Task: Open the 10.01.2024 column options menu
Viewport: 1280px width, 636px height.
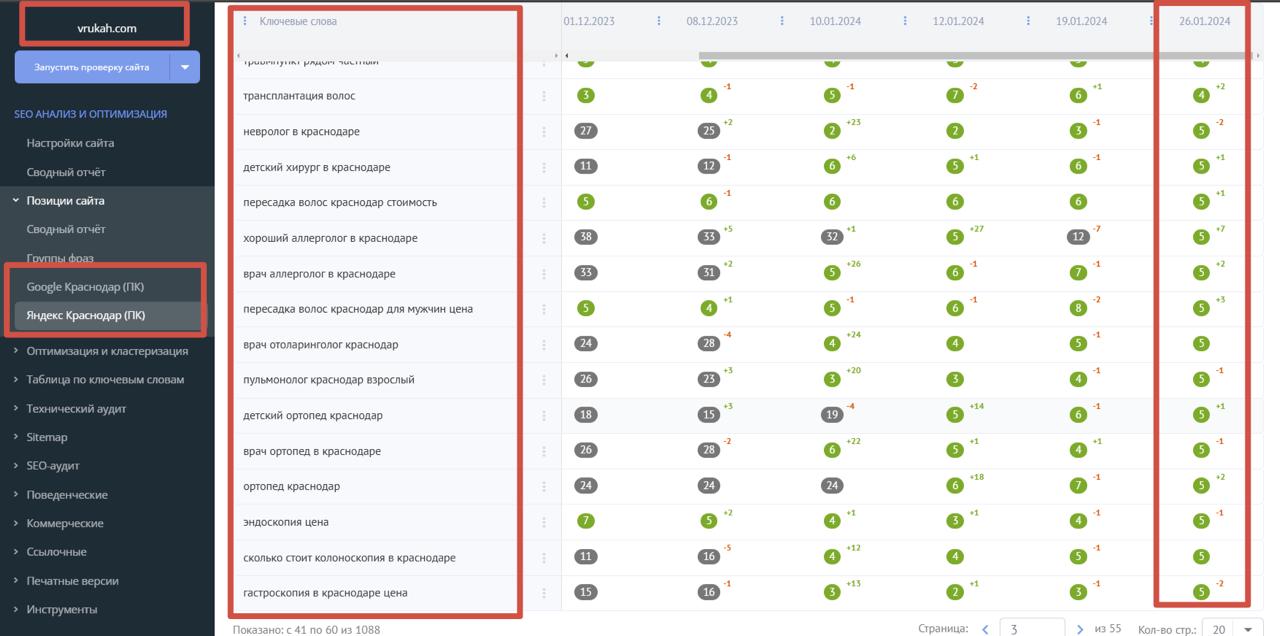Action: 904,21
